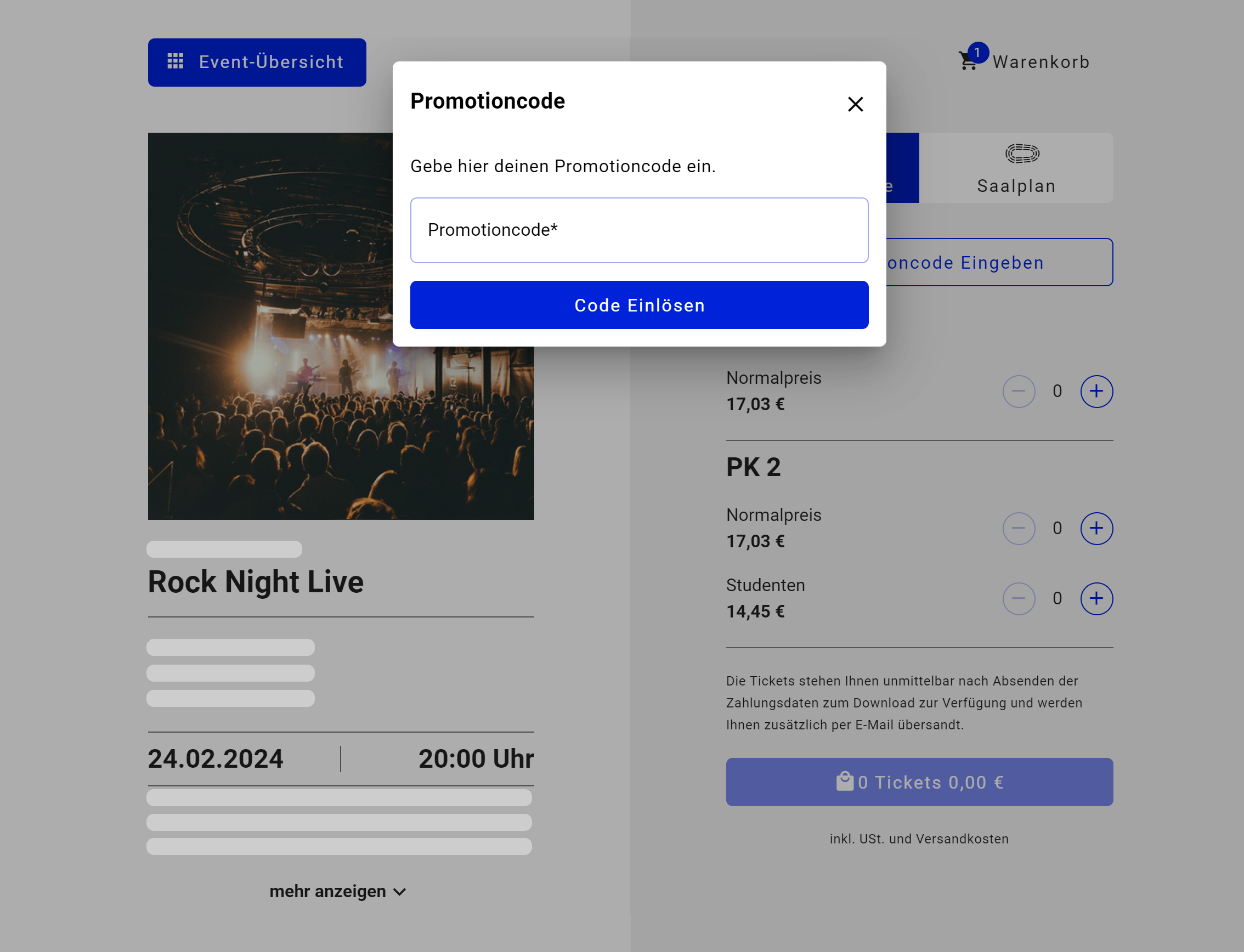Decrease Studenten ticket count with minus
The image size is (1244, 952).
(1019, 598)
